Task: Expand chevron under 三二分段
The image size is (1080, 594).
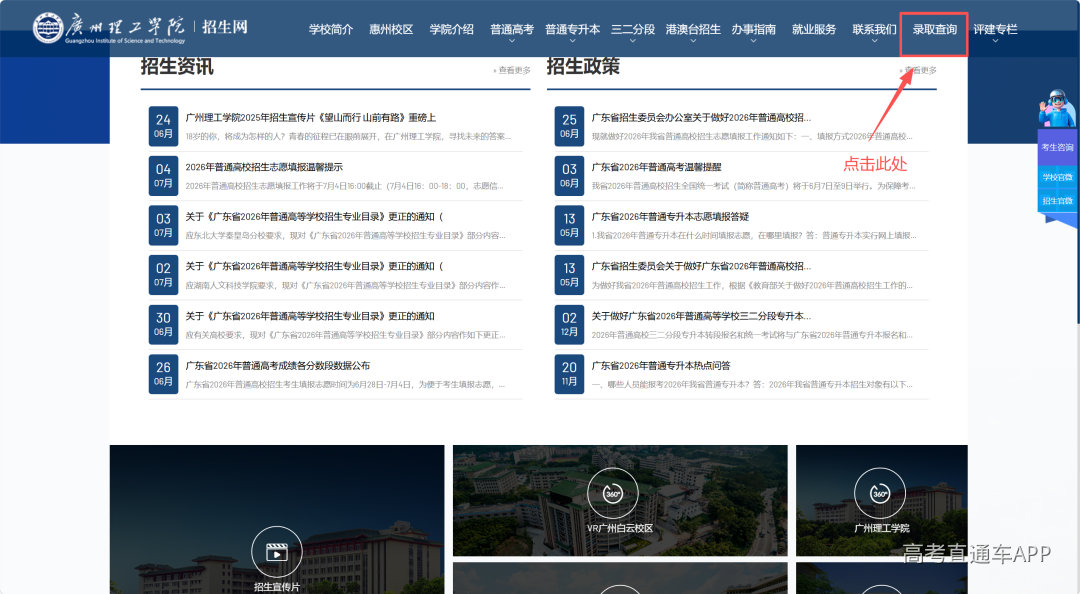Action: point(633,41)
